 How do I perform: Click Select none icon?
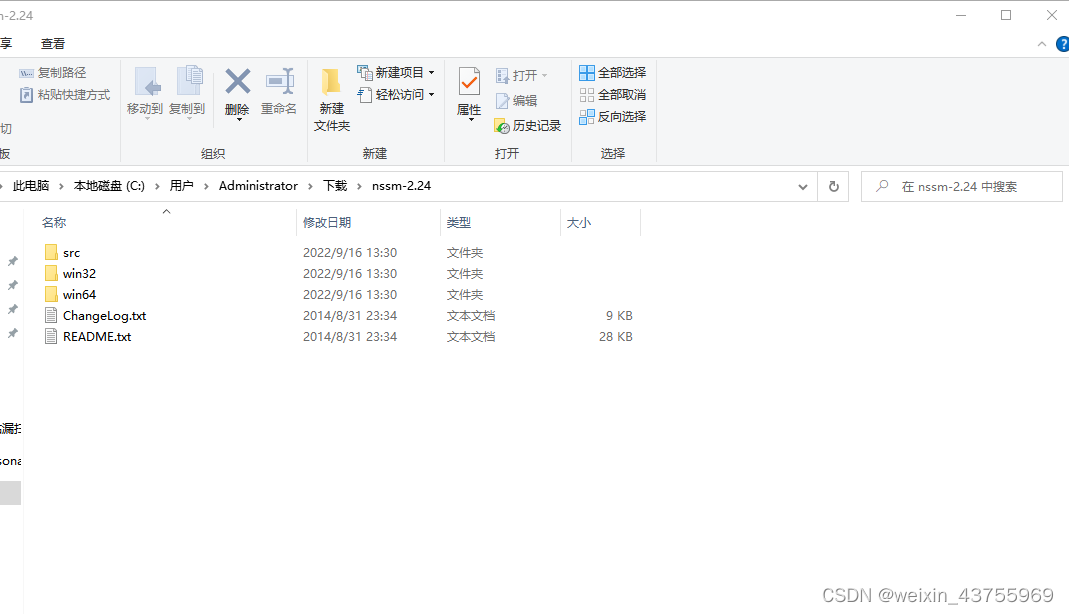[587, 95]
